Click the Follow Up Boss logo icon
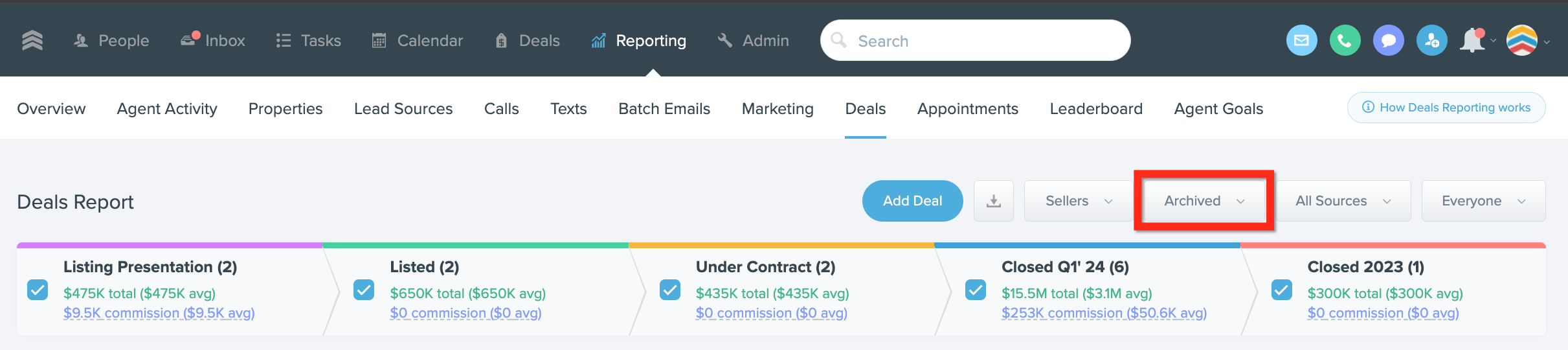This screenshot has width=1568, height=350. (32, 40)
